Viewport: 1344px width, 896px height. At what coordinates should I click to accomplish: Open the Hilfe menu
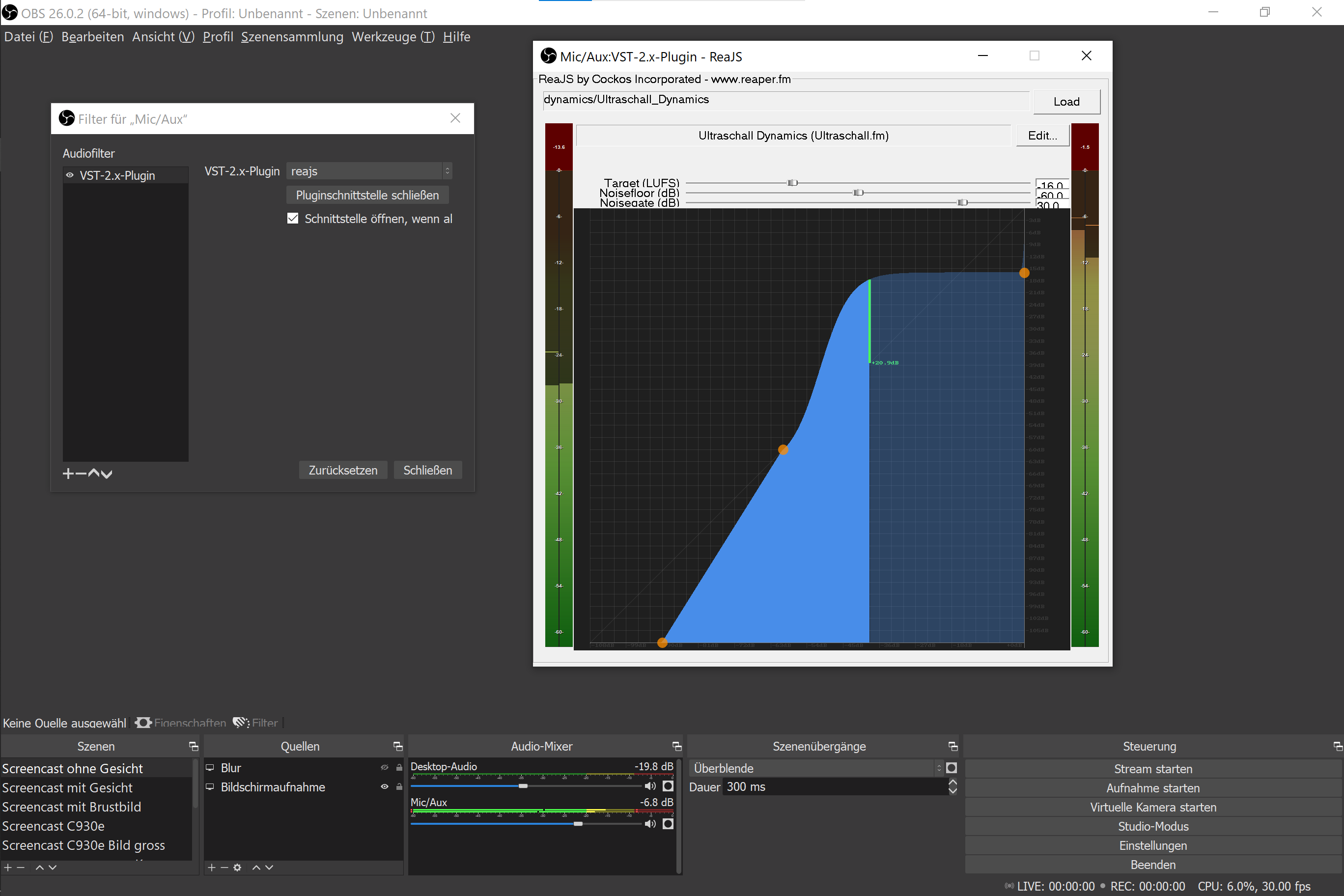coord(456,36)
